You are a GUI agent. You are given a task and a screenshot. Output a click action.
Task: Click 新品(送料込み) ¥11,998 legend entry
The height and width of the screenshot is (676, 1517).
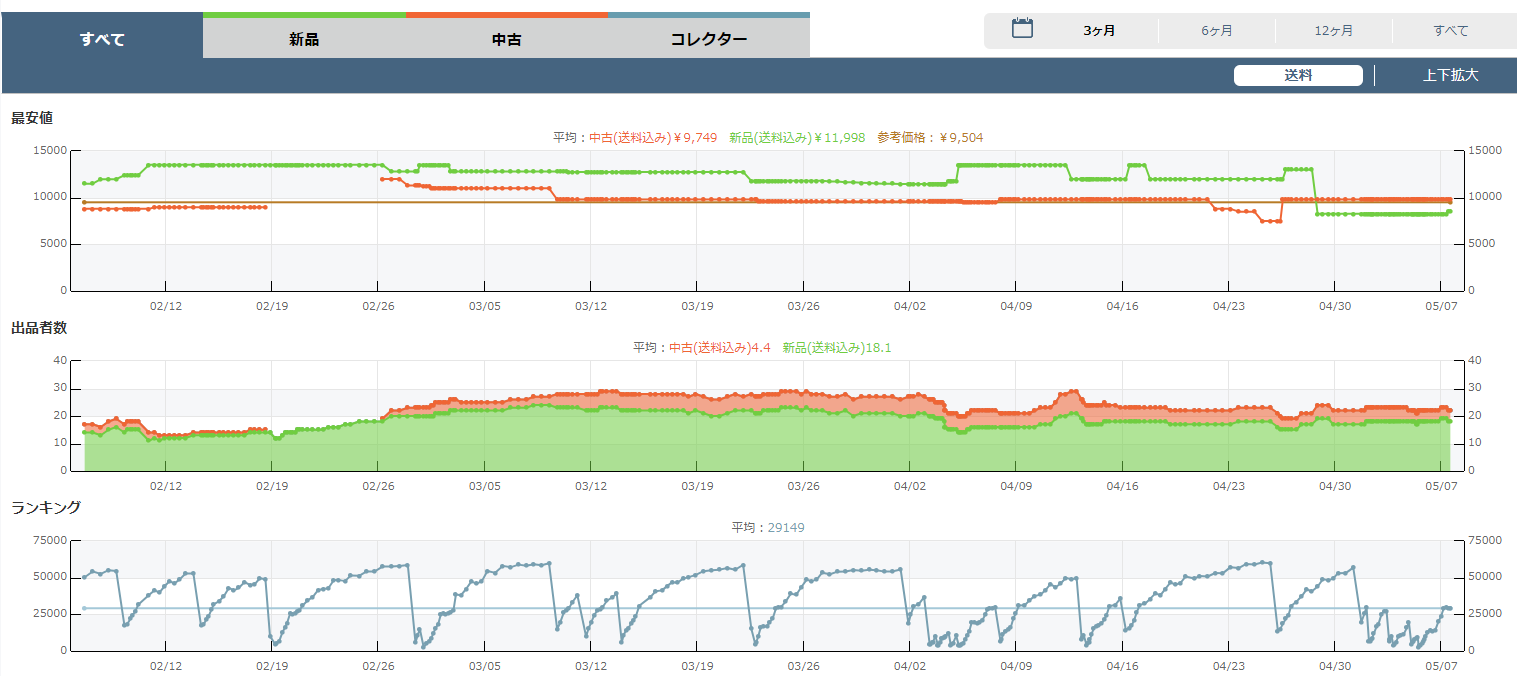tap(796, 138)
